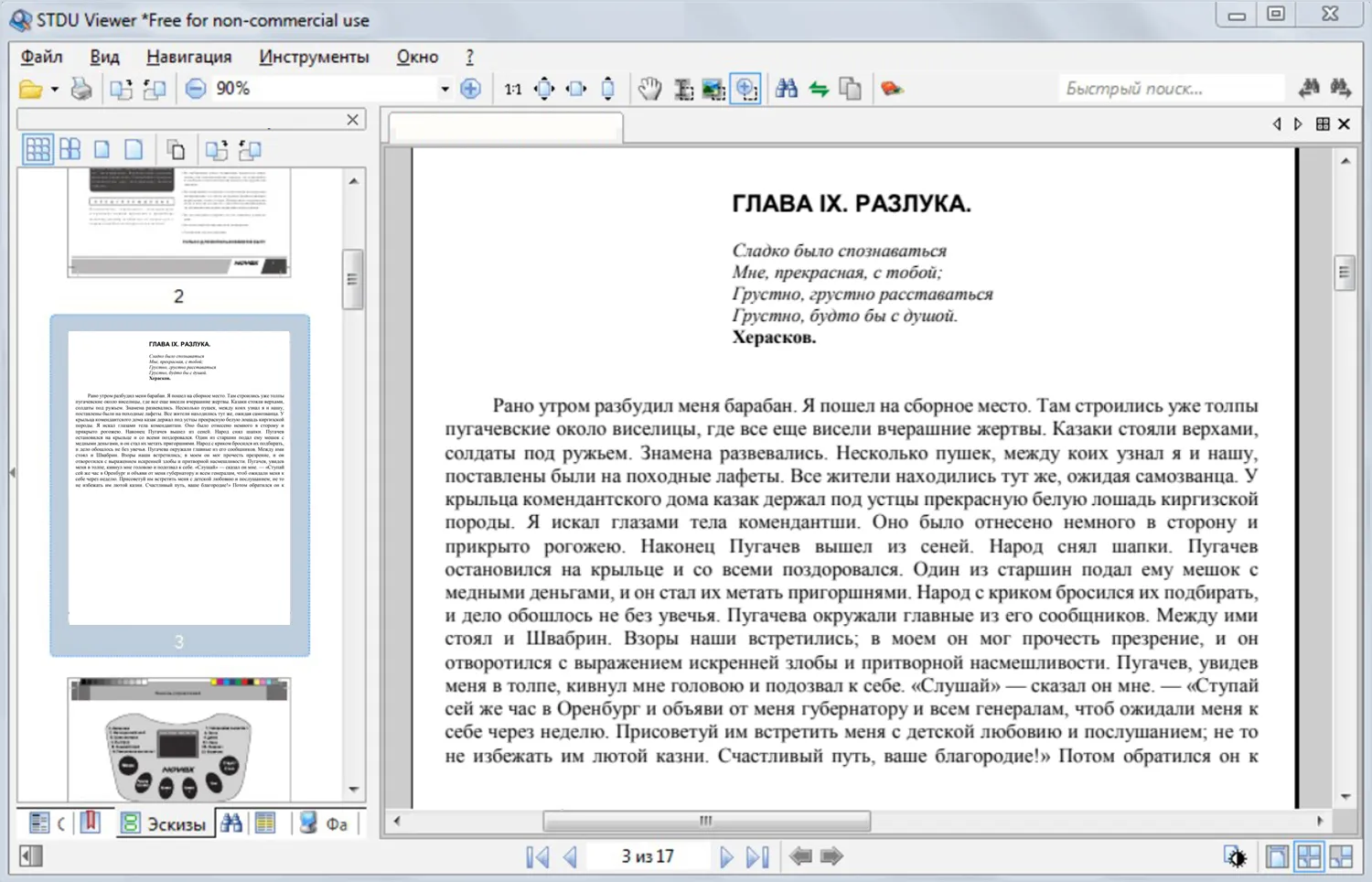Screen dimensions: 1372x882
Task: Enable the largest thumbnail size view
Action: point(134,149)
